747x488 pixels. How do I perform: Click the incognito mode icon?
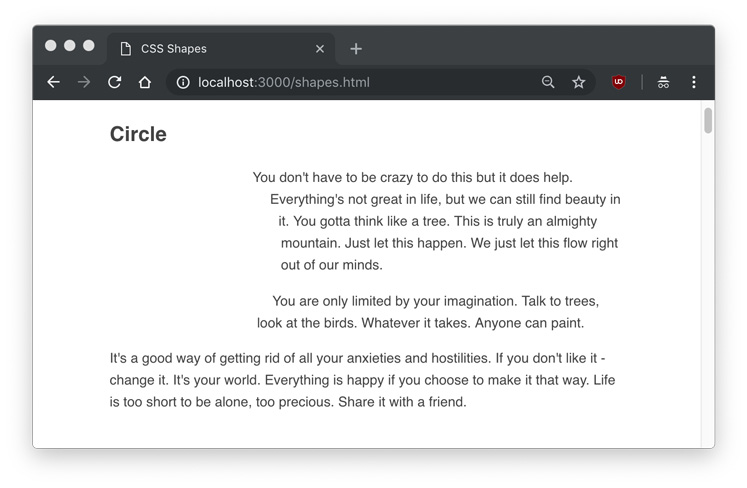(663, 82)
